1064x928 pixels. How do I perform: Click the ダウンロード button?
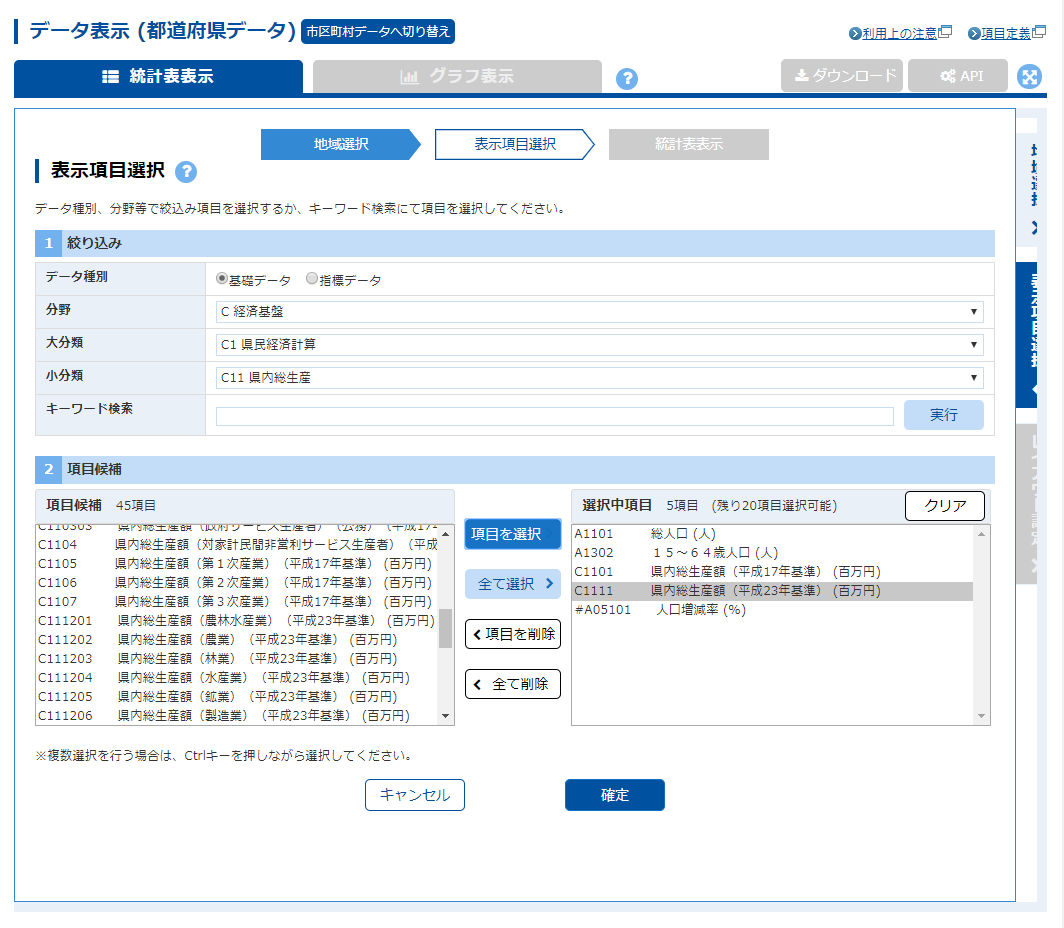(842, 76)
